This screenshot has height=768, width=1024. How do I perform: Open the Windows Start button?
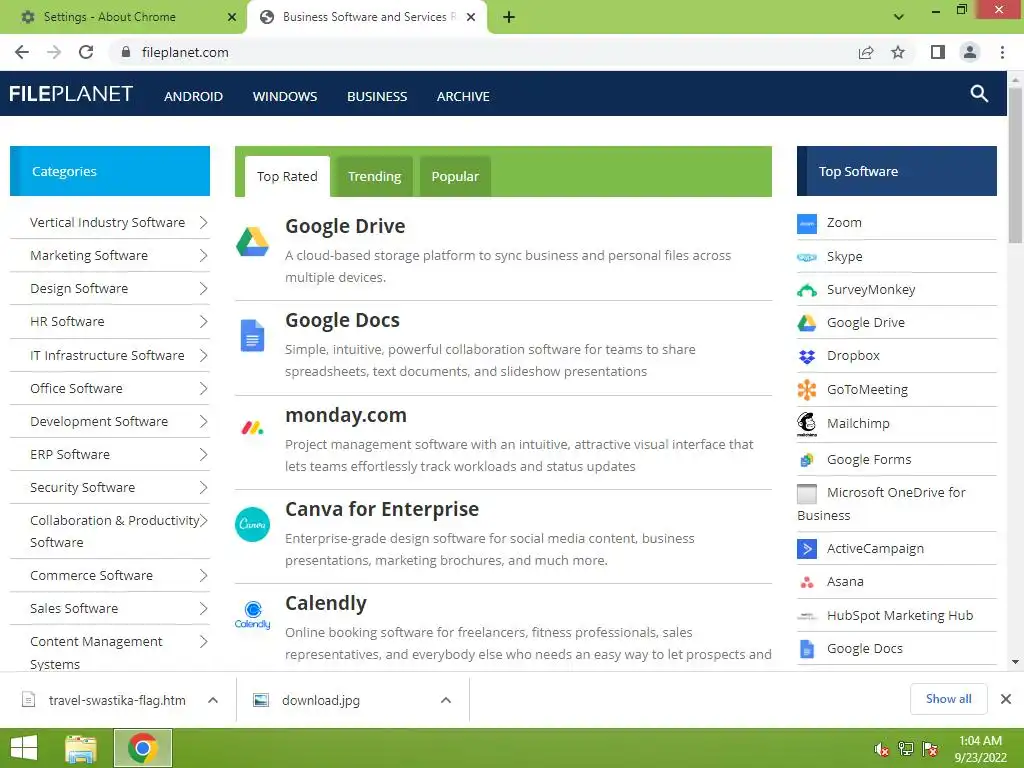[24, 748]
